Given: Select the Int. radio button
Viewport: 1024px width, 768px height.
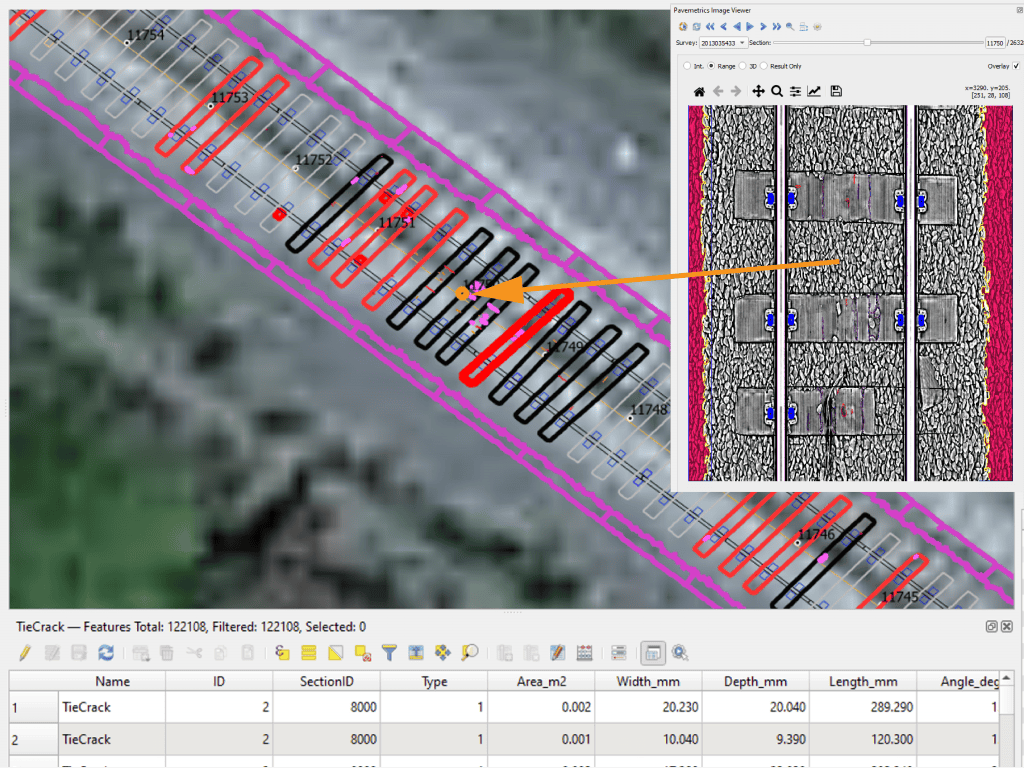Looking at the screenshot, I should pos(686,66).
